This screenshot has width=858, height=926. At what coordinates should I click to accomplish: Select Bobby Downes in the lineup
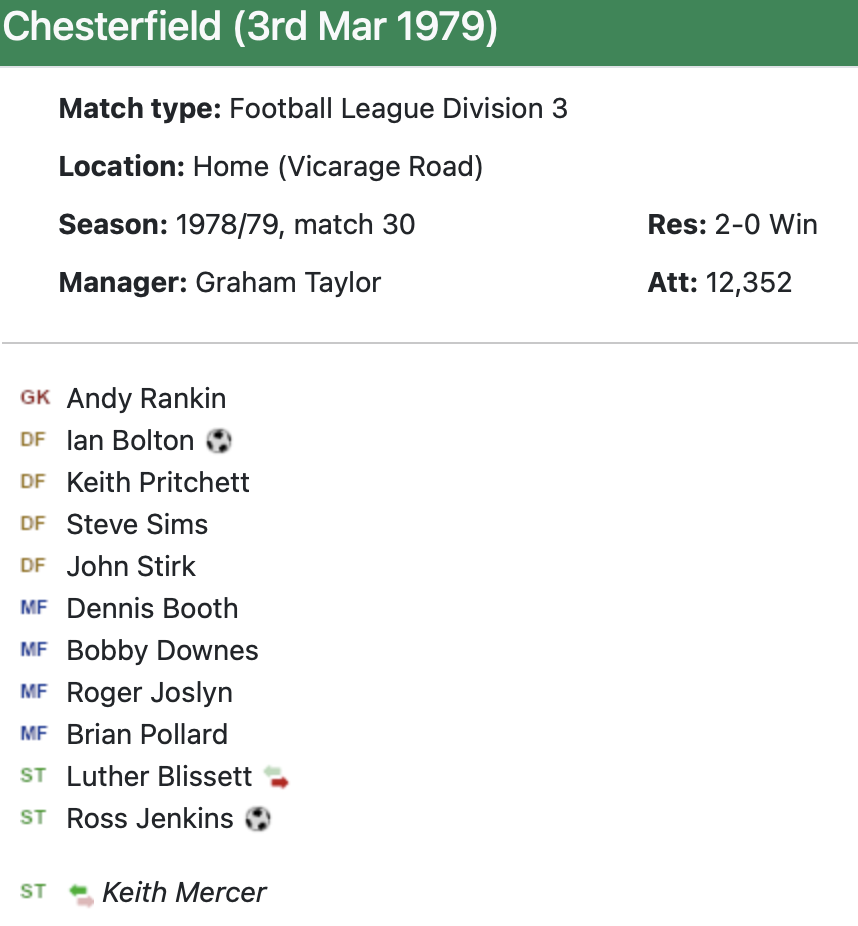click(x=162, y=651)
